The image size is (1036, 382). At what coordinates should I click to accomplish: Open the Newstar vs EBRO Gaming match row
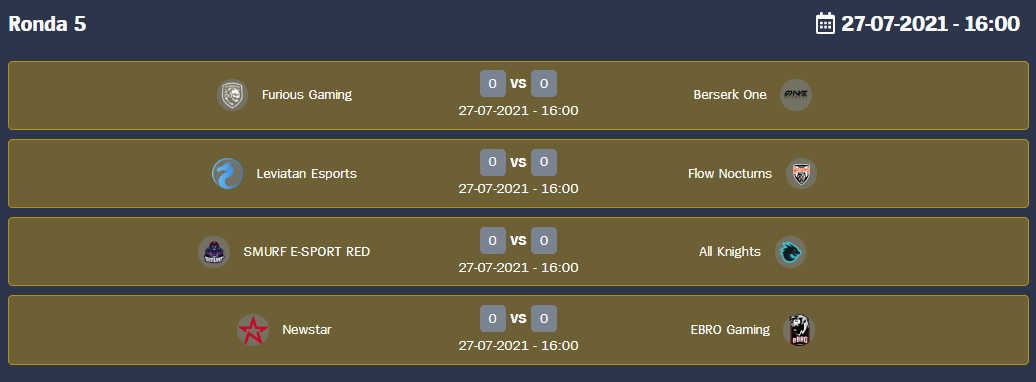pos(518,330)
